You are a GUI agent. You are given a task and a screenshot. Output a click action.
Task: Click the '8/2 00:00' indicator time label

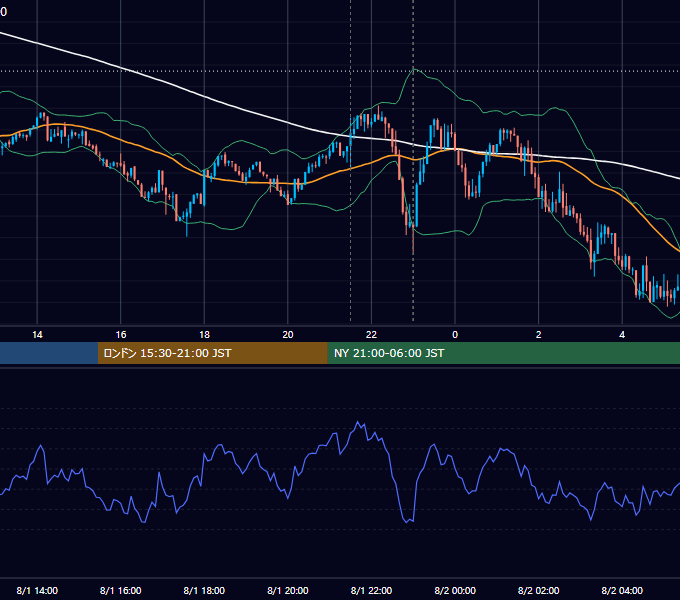point(455,590)
